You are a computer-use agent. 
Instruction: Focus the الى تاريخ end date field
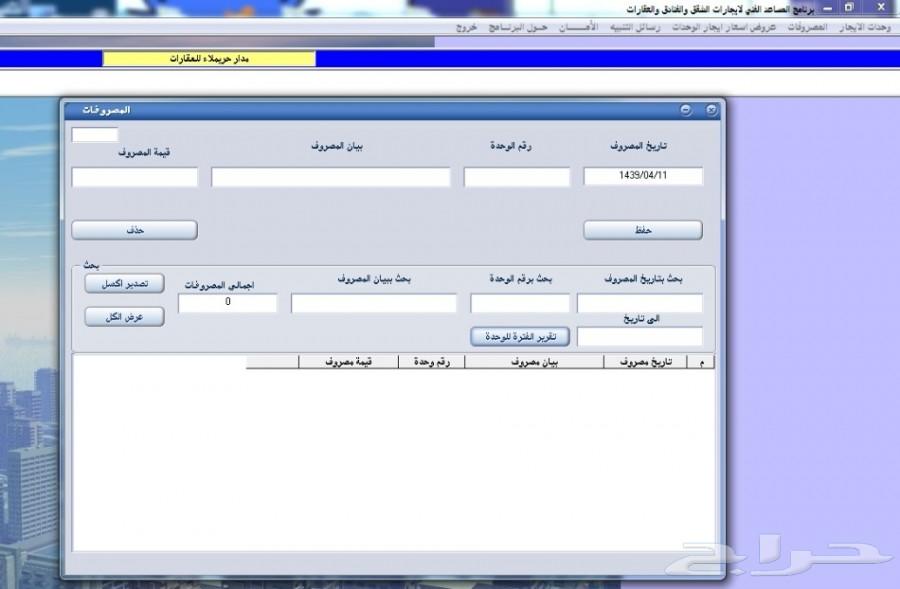pyautogui.click(x=639, y=336)
